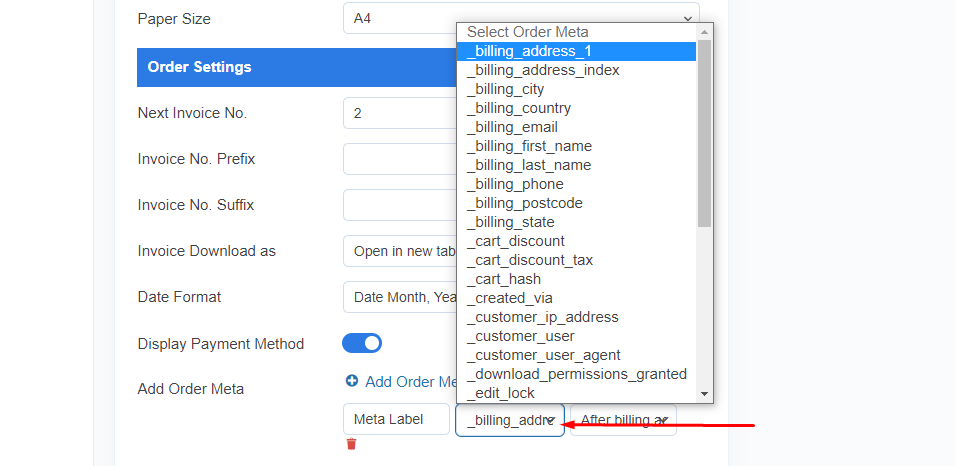Select the _billing_address_1 option
The width and height of the screenshot is (955, 466).
[576, 51]
